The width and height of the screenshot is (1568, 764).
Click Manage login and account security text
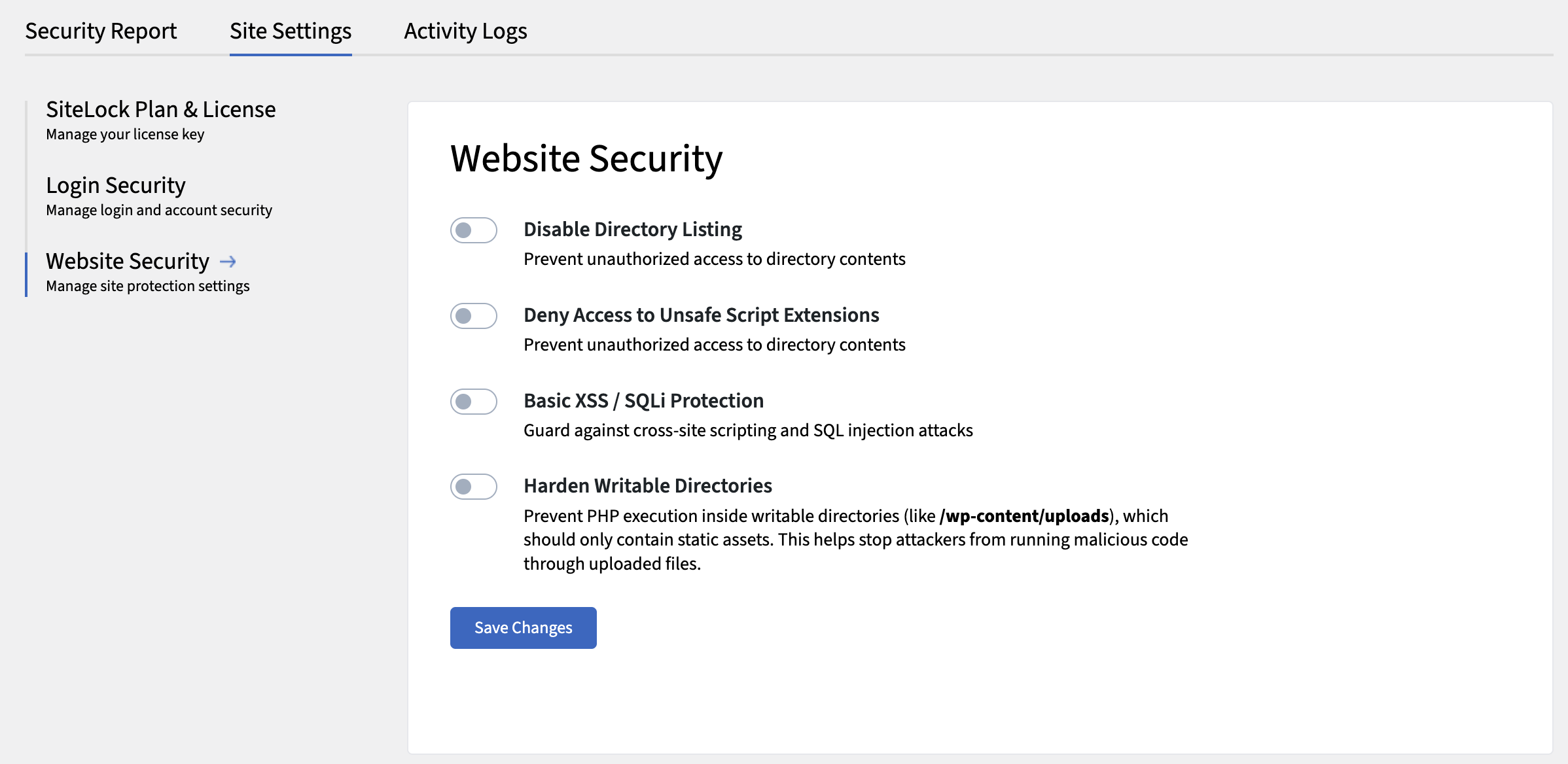pyautogui.click(x=158, y=210)
